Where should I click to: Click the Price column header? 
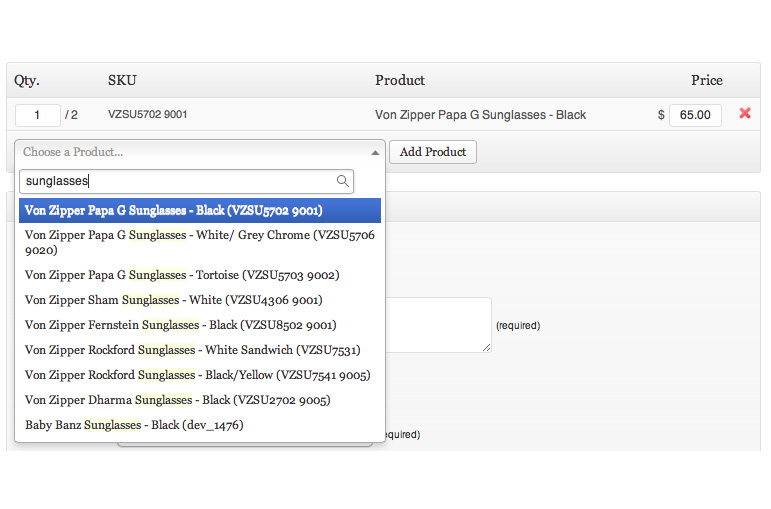coord(707,80)
